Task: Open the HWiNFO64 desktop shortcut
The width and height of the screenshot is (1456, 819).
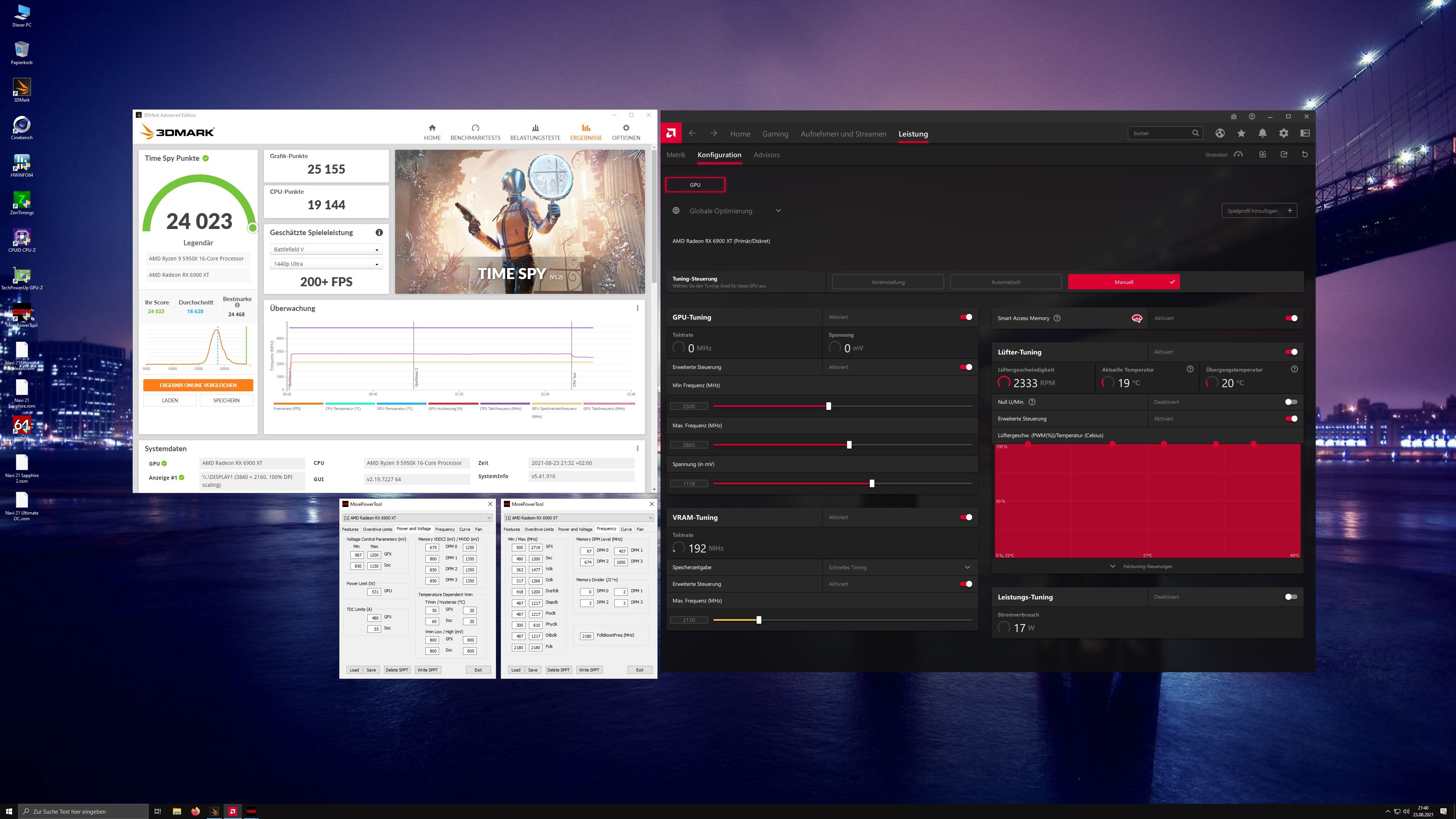Action: [x=22, y=165]
